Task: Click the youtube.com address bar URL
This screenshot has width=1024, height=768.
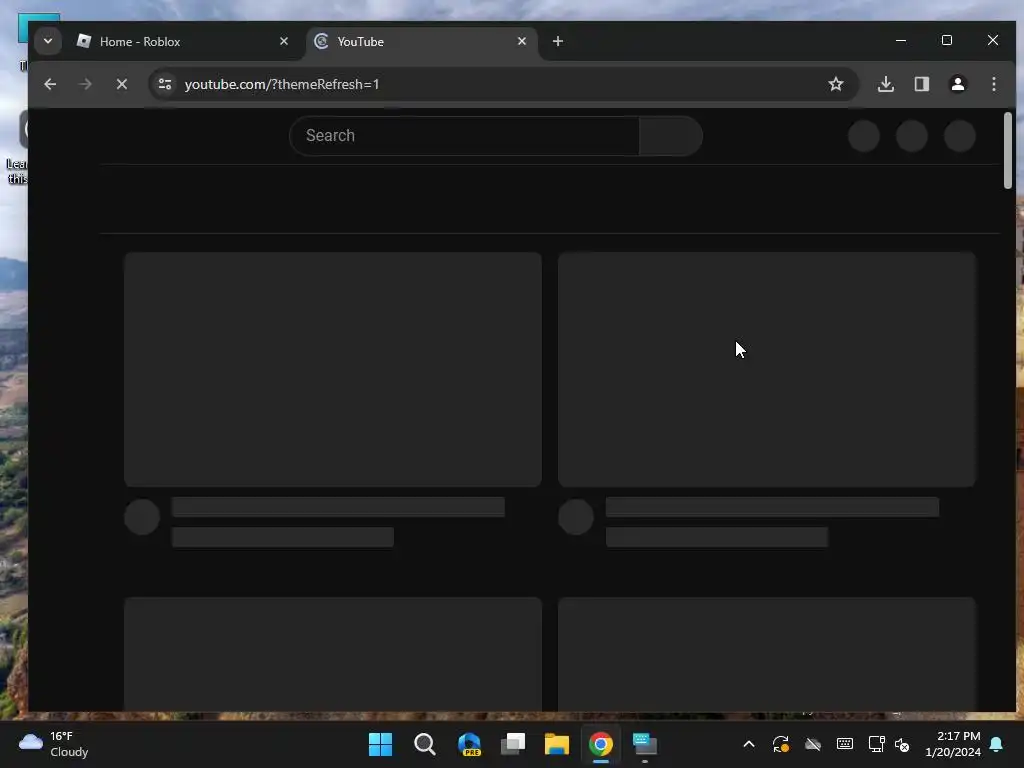Action: [x=281, y=84]
